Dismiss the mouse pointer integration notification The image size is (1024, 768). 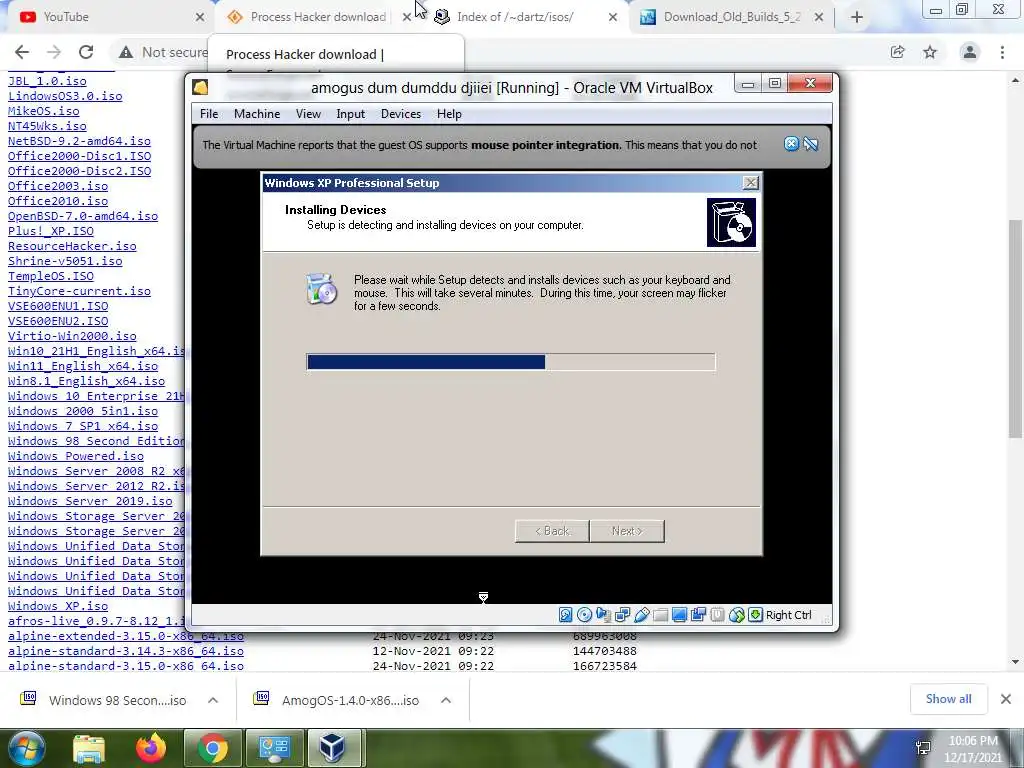[791, 144]
